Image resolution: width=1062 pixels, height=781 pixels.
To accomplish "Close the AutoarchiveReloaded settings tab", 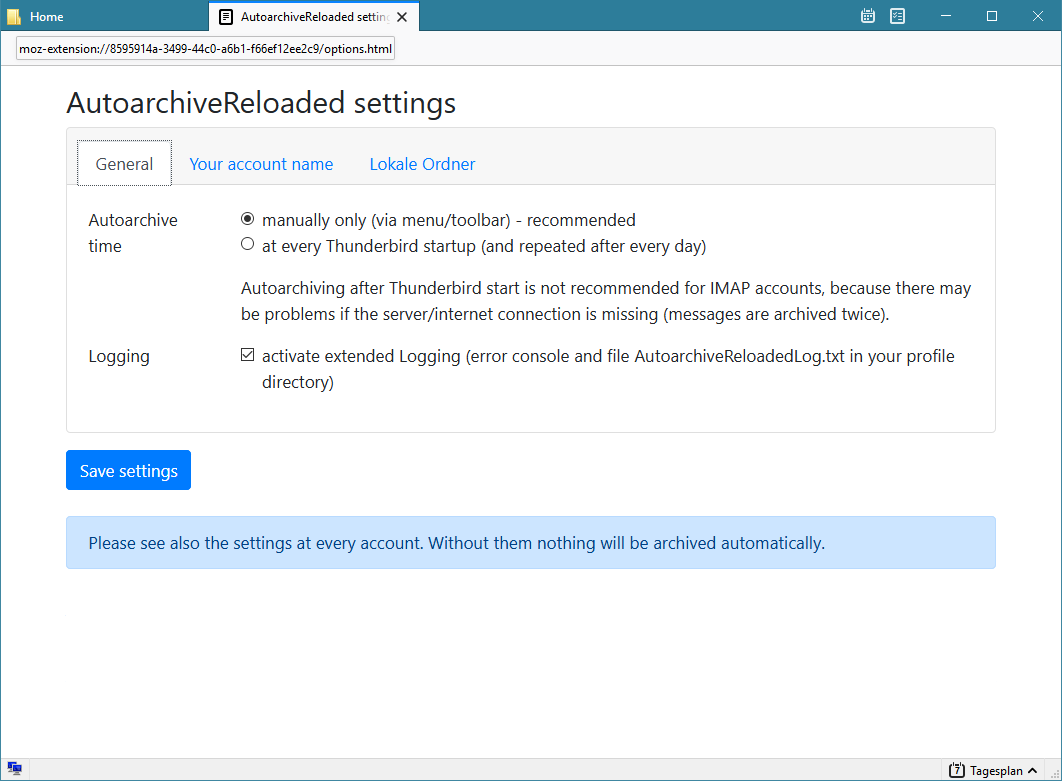I will point(402,17).
